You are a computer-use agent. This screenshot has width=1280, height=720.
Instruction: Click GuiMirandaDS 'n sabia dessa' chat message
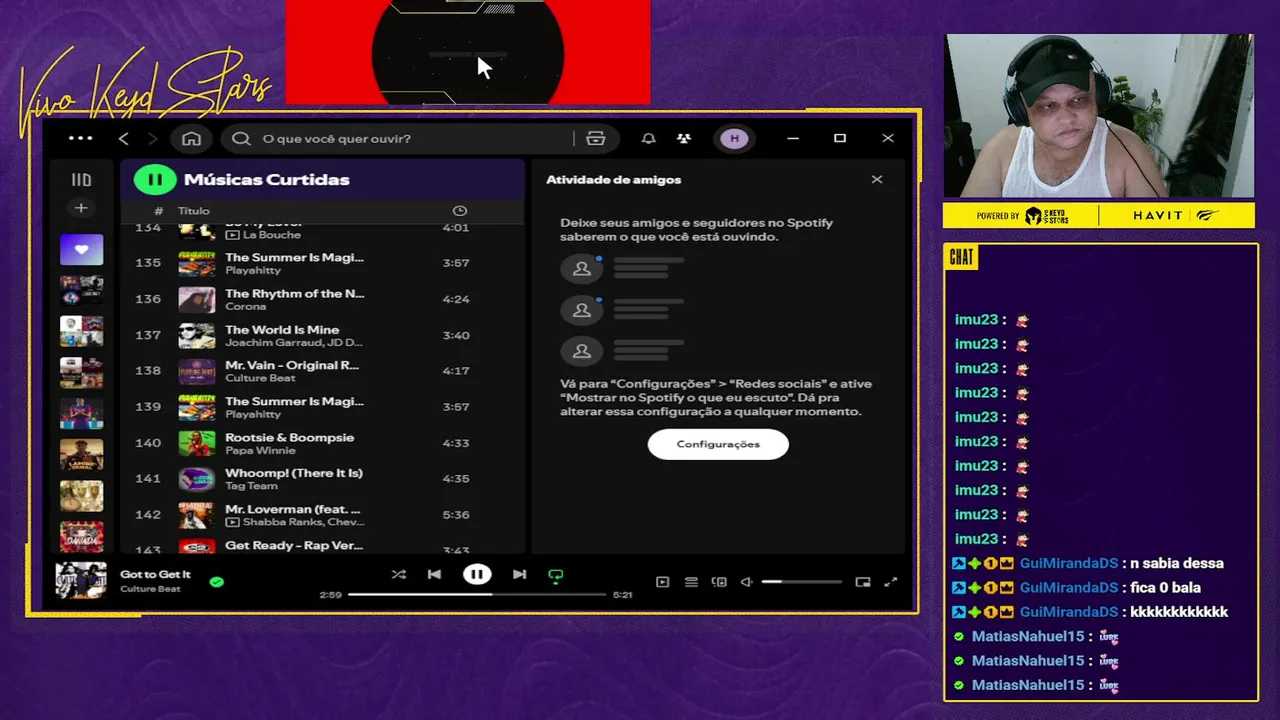click(1087, 564)
